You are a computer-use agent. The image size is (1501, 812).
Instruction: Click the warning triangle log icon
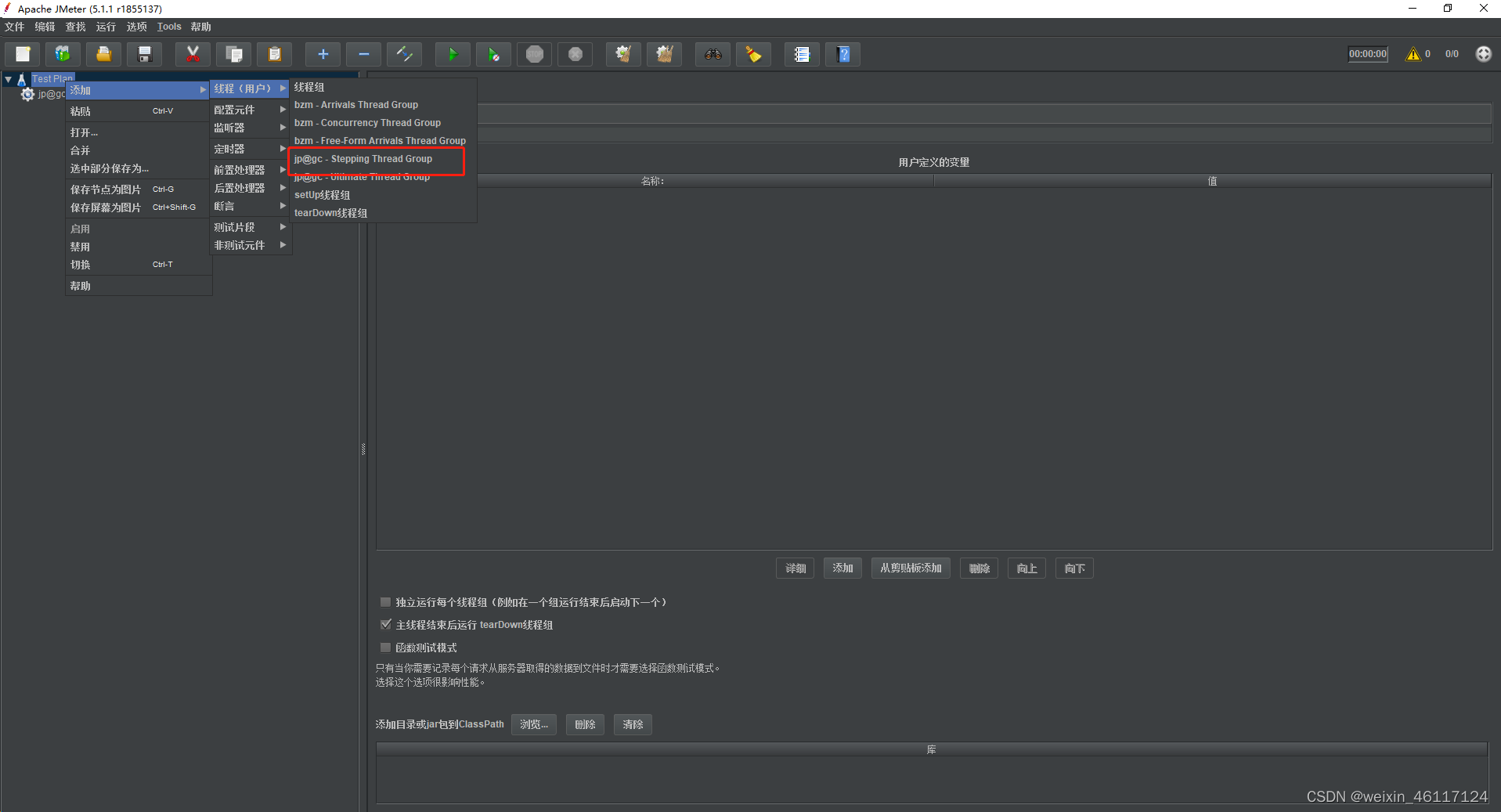pos(1413,54)
